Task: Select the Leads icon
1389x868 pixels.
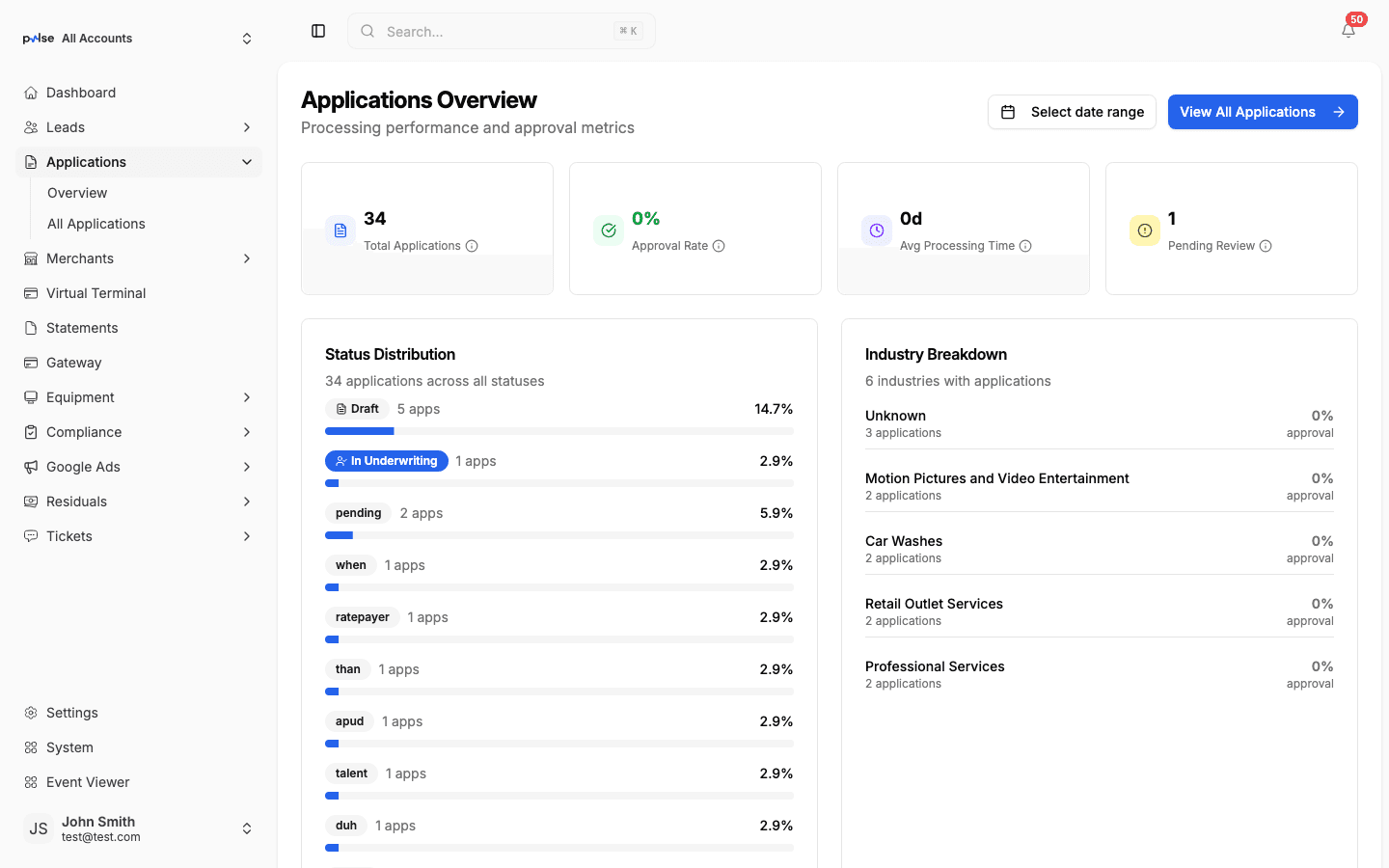Action: pyautogui.click(x=32, y=126)
